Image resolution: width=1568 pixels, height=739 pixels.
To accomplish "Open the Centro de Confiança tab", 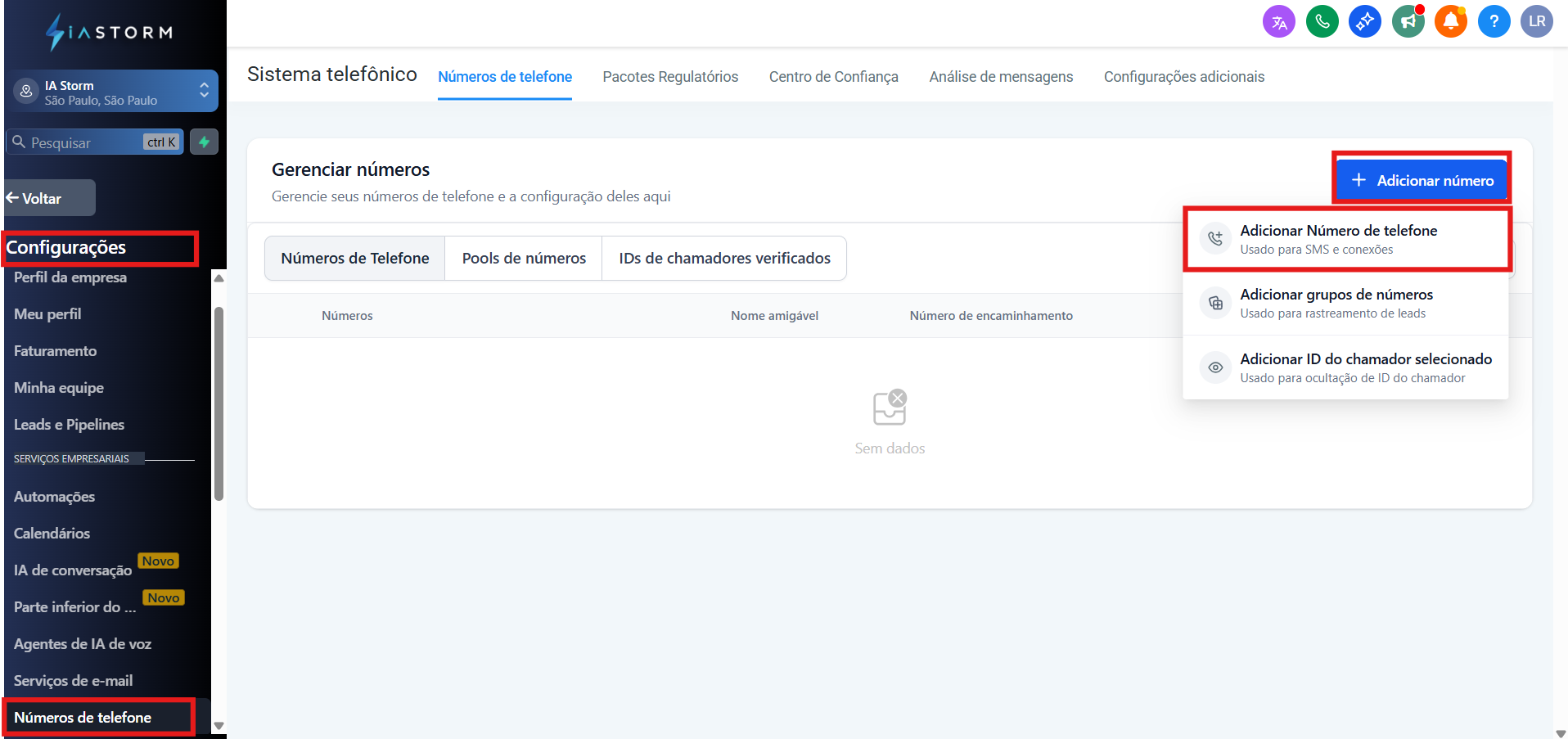I will click(x=833, y=77).
